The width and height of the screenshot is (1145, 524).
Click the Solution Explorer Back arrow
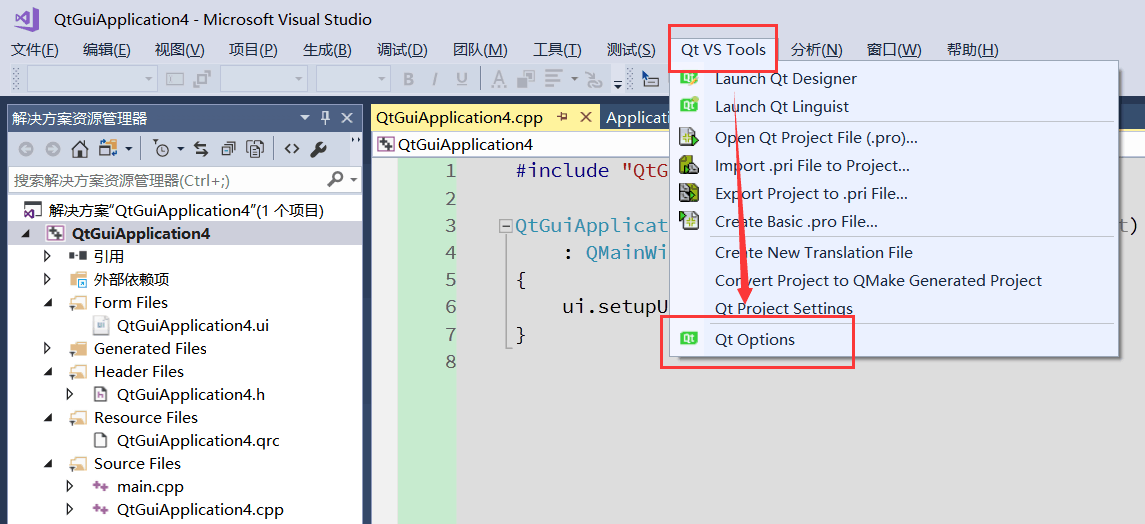coord(26,149)
